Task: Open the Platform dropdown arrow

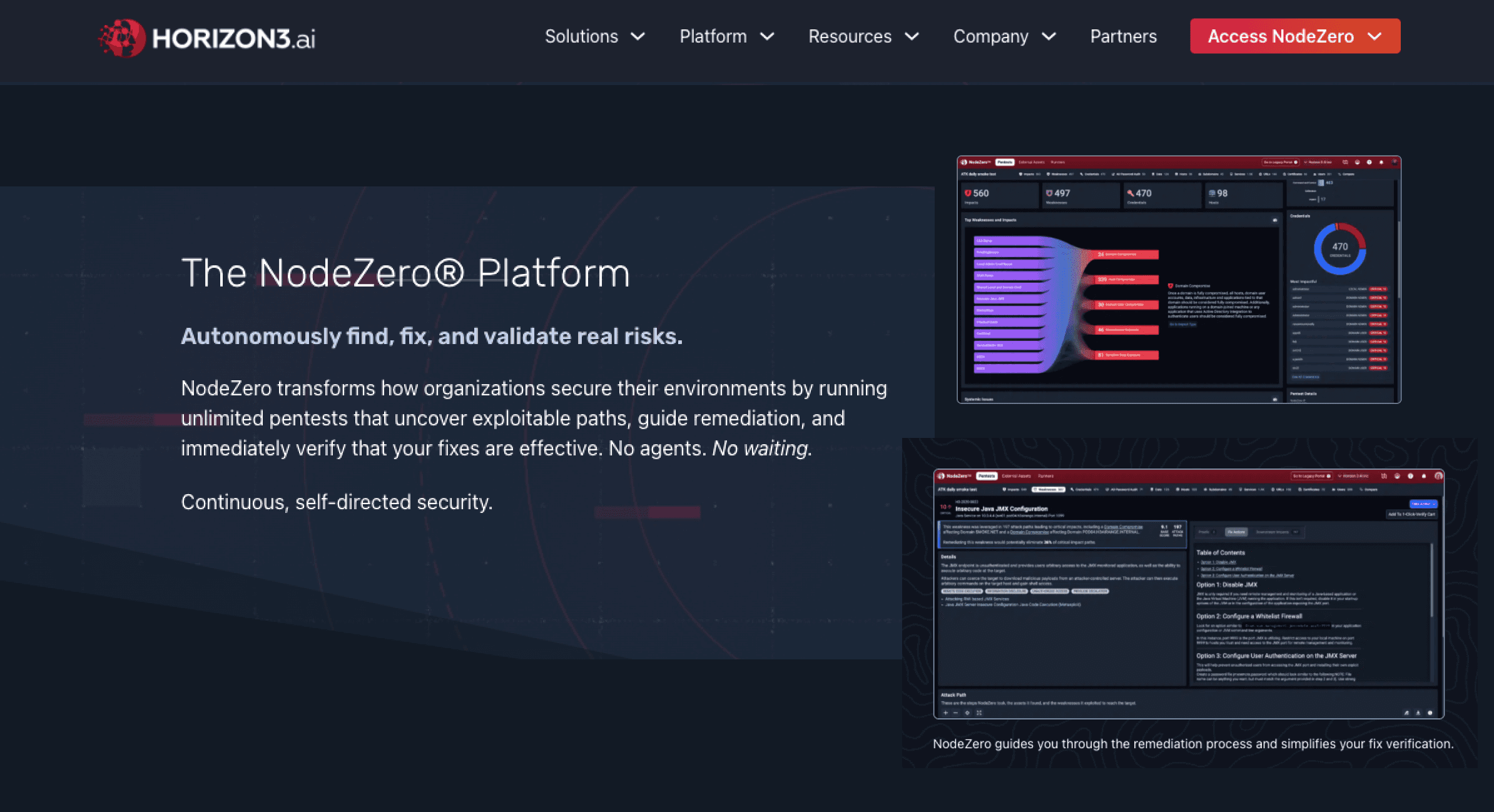Action: 767,36
